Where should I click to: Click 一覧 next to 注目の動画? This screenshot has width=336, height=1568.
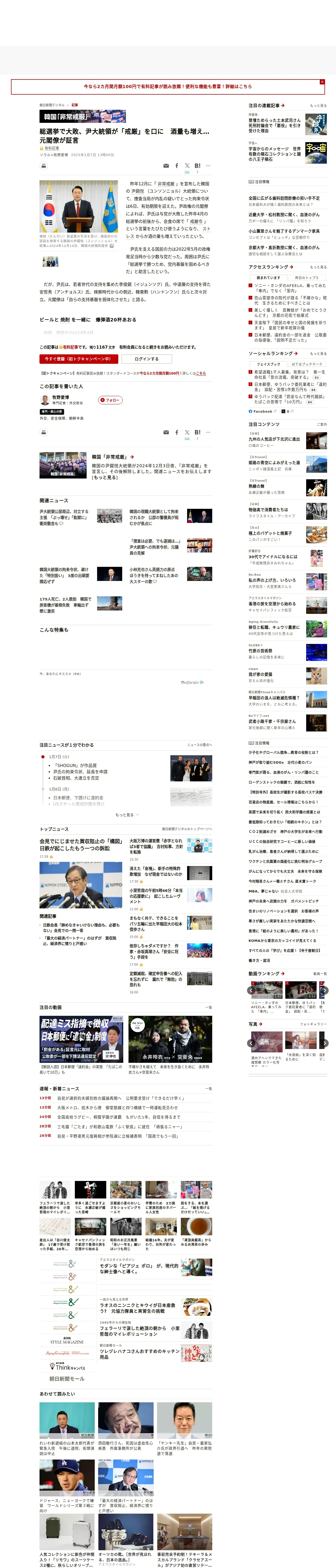(209, 1007)
